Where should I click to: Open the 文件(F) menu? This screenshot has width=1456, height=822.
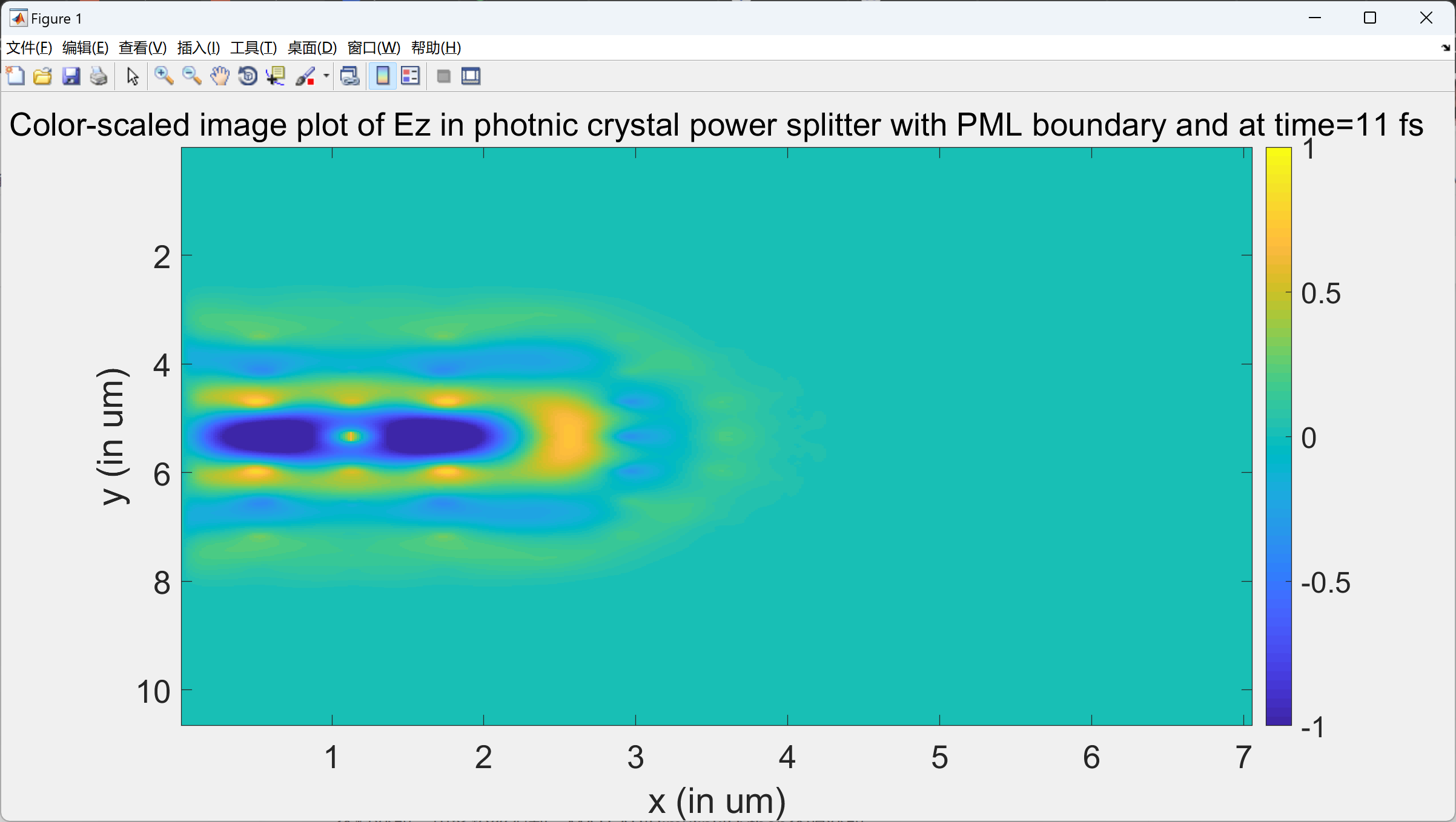click(x=29, y=47)
